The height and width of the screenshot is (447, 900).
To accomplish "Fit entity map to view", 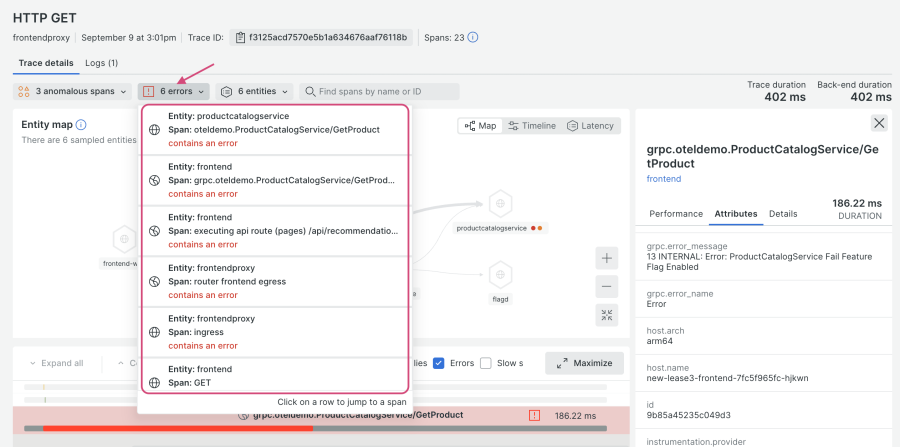I will 607,316.
